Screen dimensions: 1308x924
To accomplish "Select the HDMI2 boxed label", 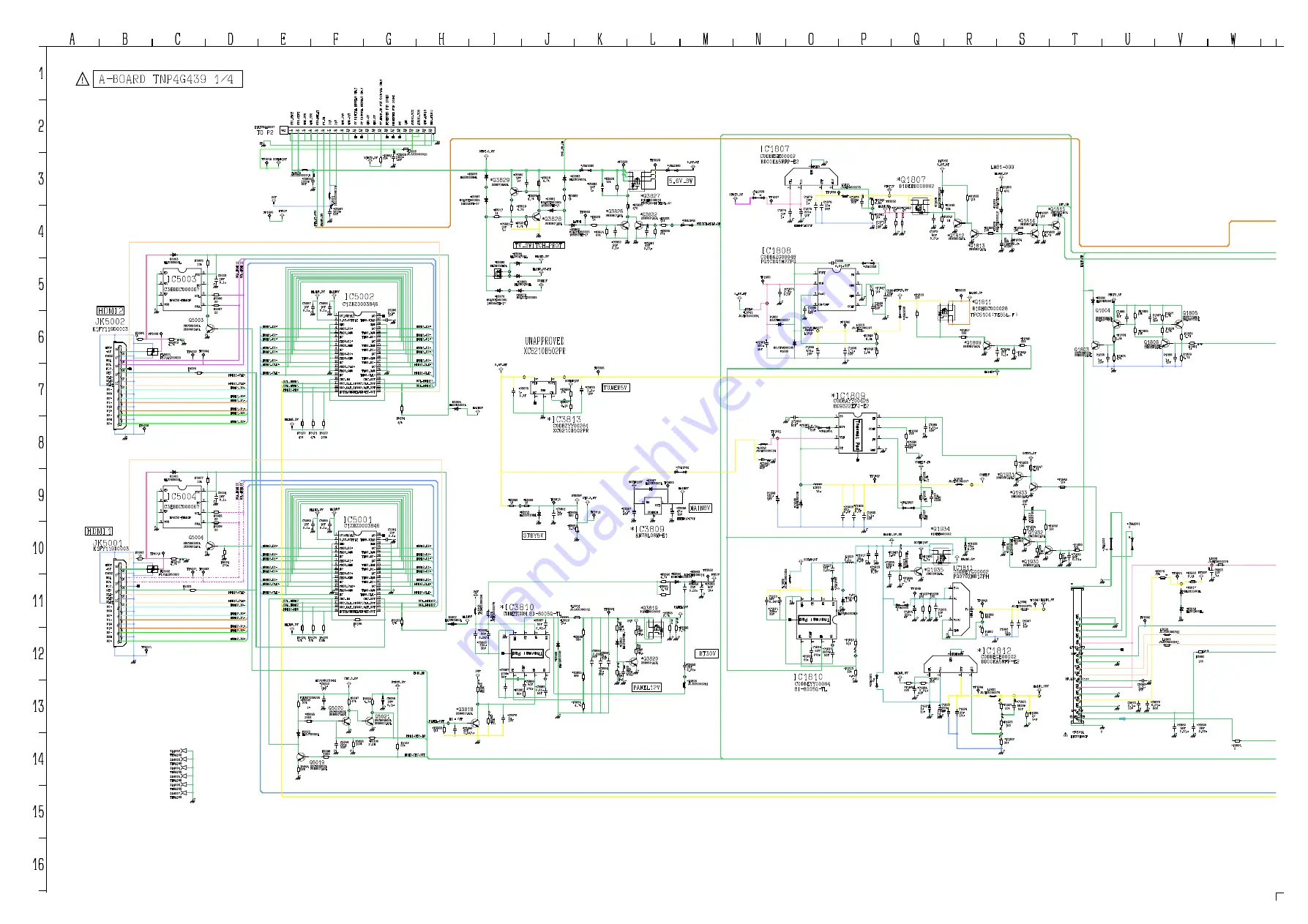I will [111, 311].
